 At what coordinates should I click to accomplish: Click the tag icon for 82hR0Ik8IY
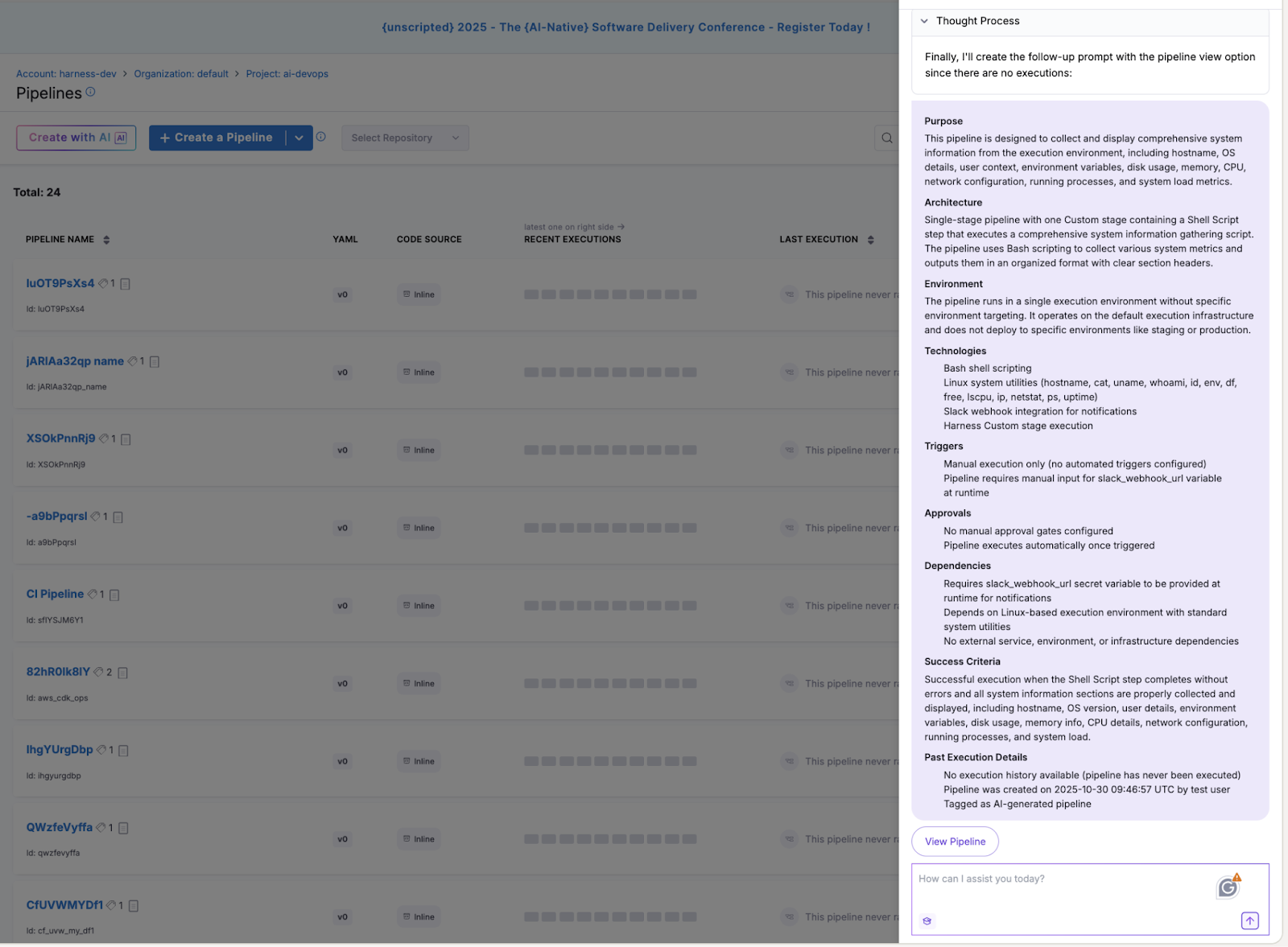tap(99, 672)
